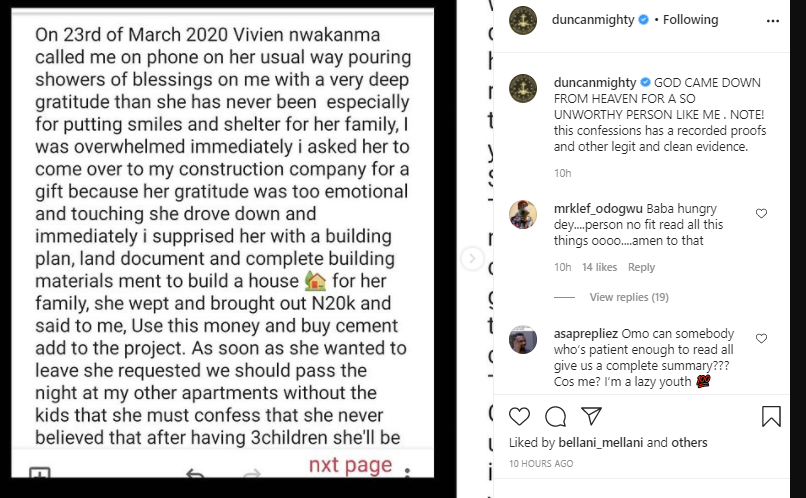The height and width of the screenshot is (498, 806).
Task: Click the post screenshot image
Action: point(224,240)
